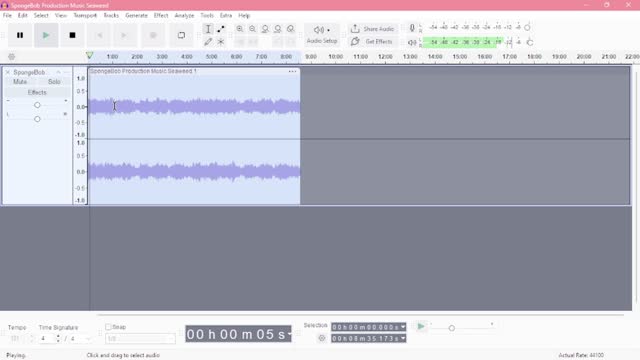The height and width of the screenshot is (360, 640).
Task: Select the Envelope tool
Action: (x=221, y=29)
